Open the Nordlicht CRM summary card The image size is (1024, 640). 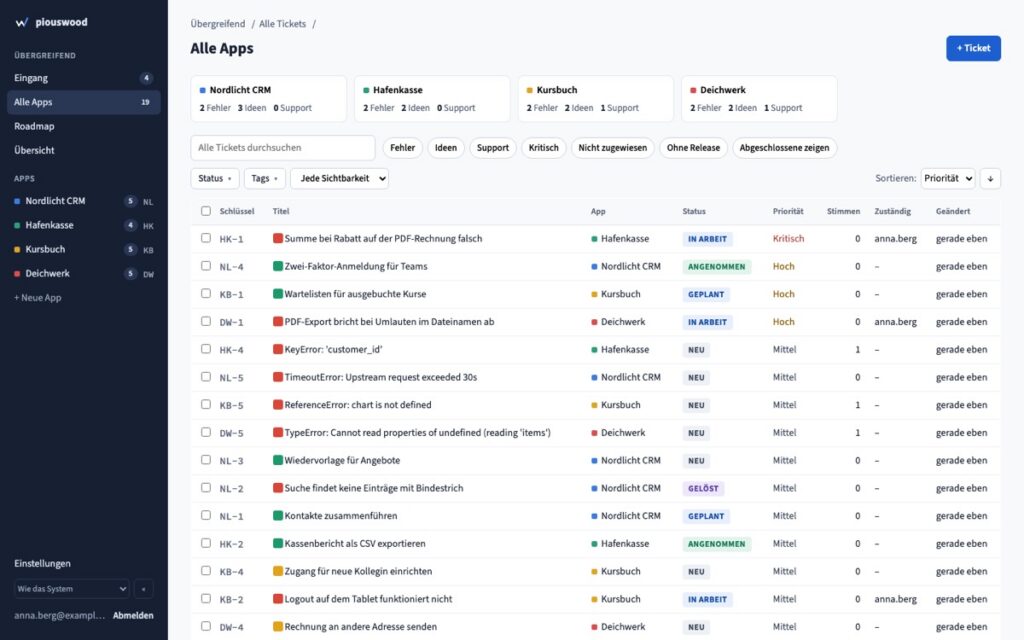click(268, 99)
